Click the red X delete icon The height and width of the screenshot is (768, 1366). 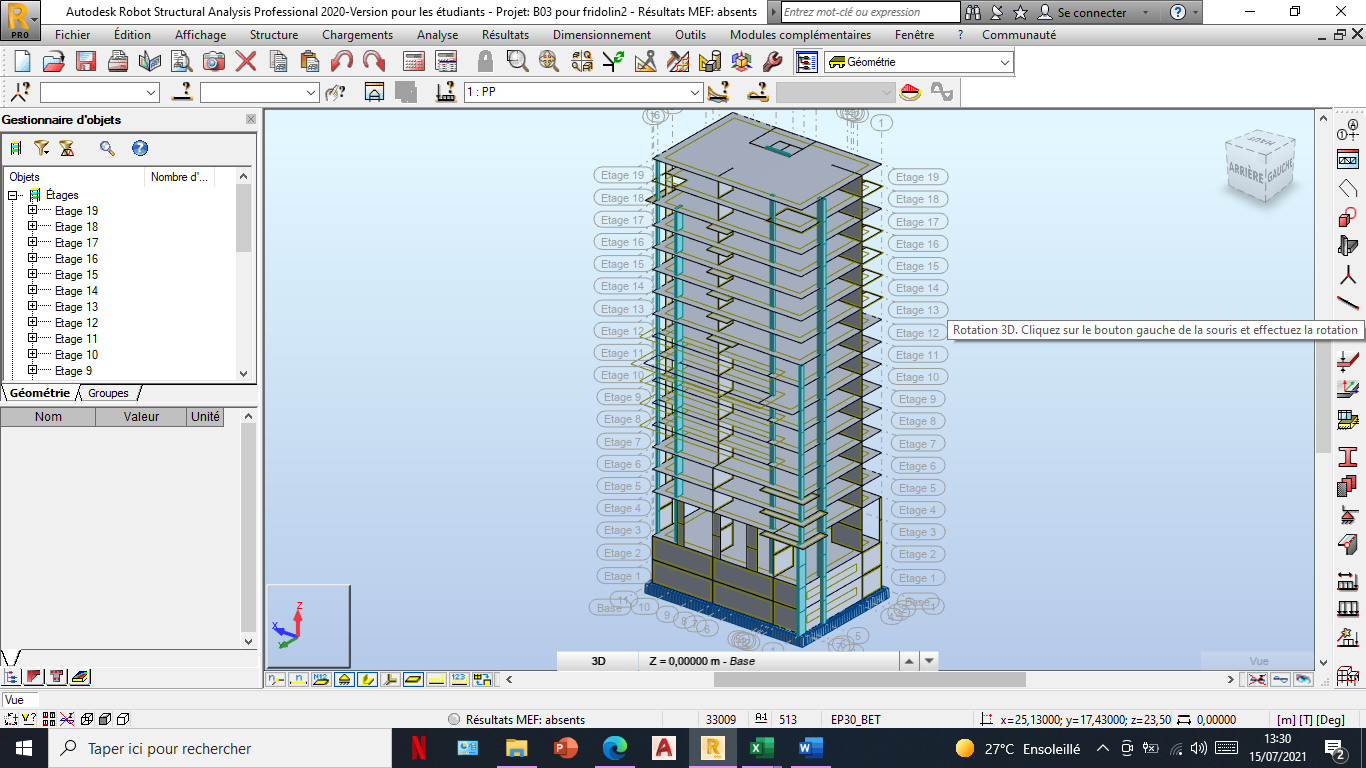coord(246,62)
